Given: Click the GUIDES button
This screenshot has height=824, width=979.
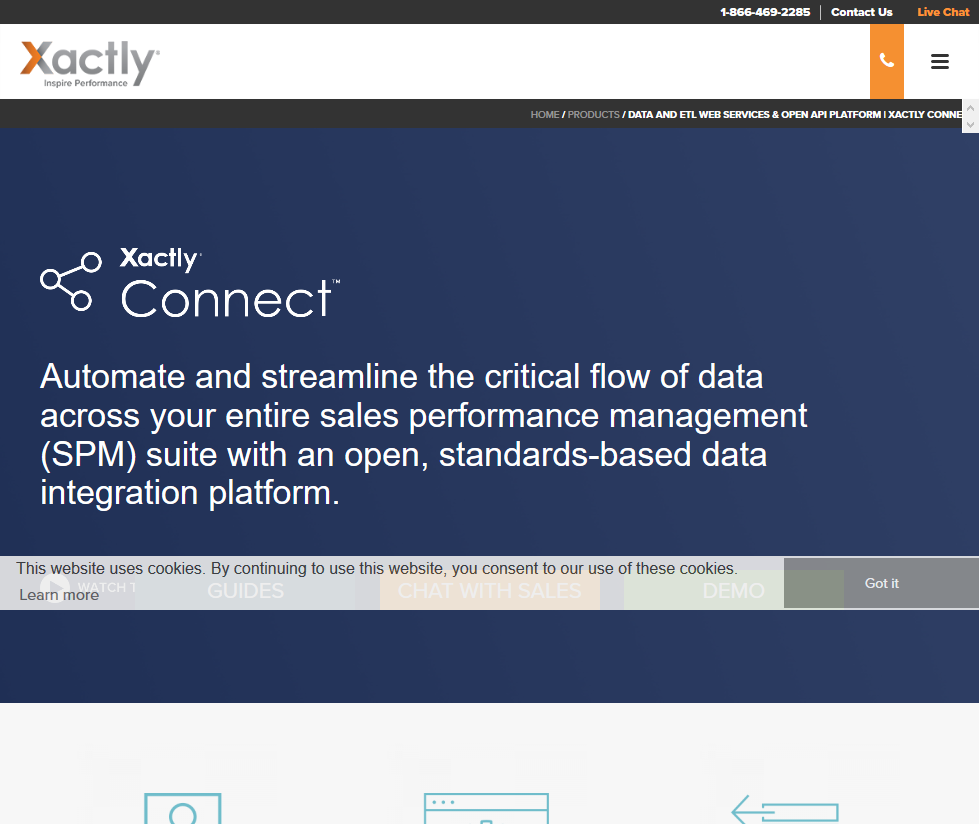Looking at the screenshot, I should tap(245, 591).
